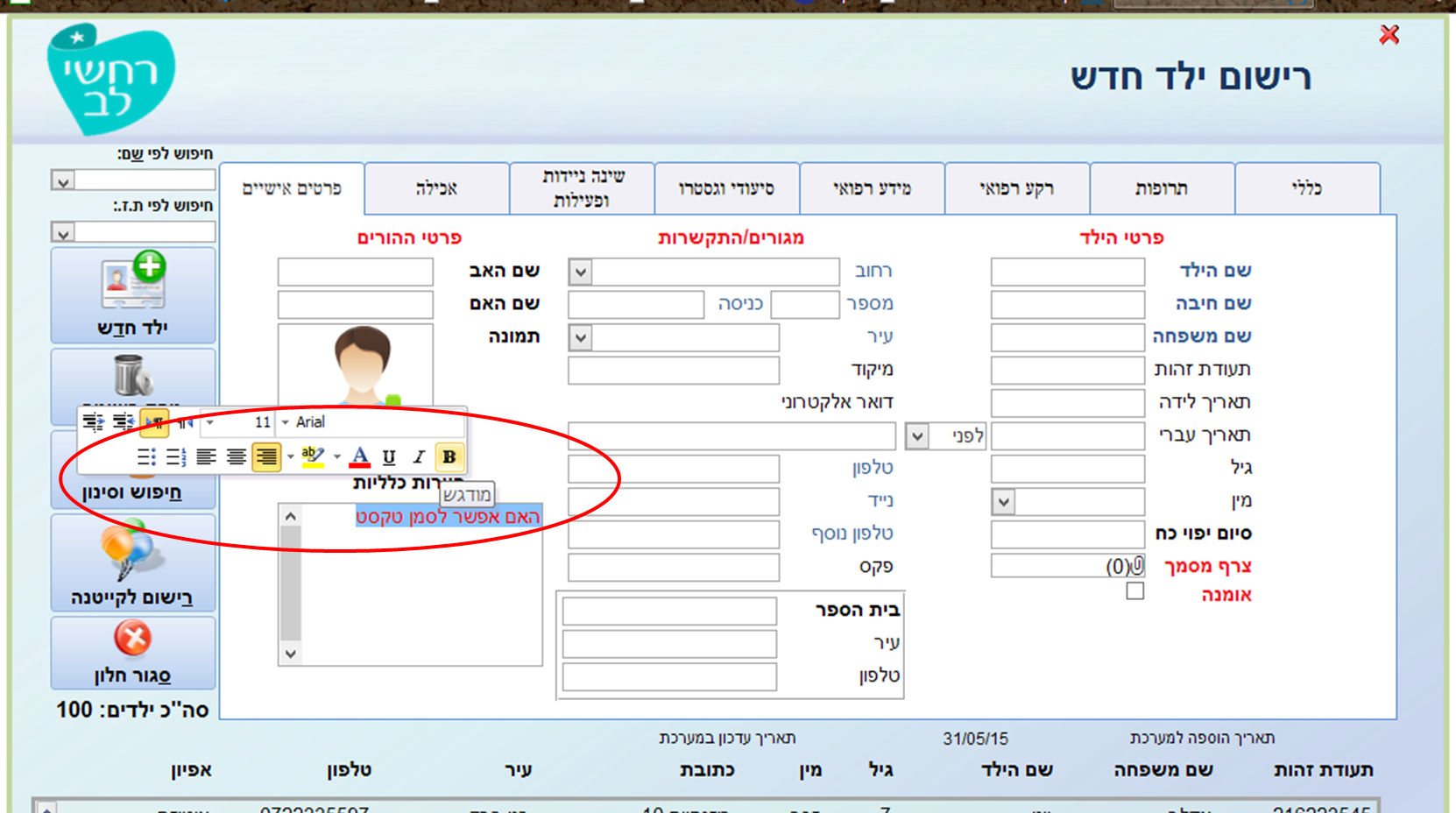Image resolution: width=1456 pixels, height=813 pixels.
Task: Focus the שם הילד input field
Action: 1068,272
